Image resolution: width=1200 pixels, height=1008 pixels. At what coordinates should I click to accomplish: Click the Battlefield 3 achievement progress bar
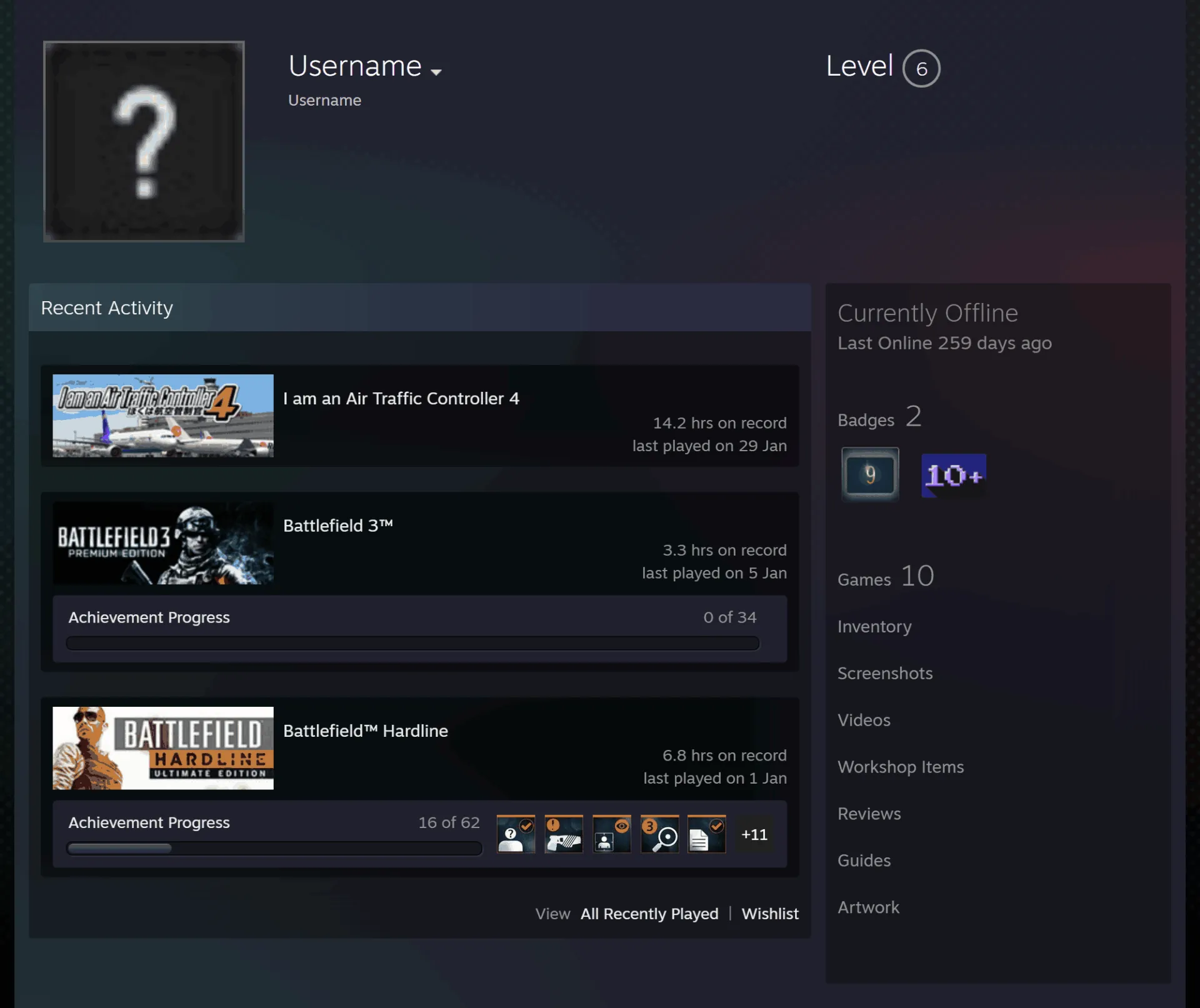tap(412, 644)
